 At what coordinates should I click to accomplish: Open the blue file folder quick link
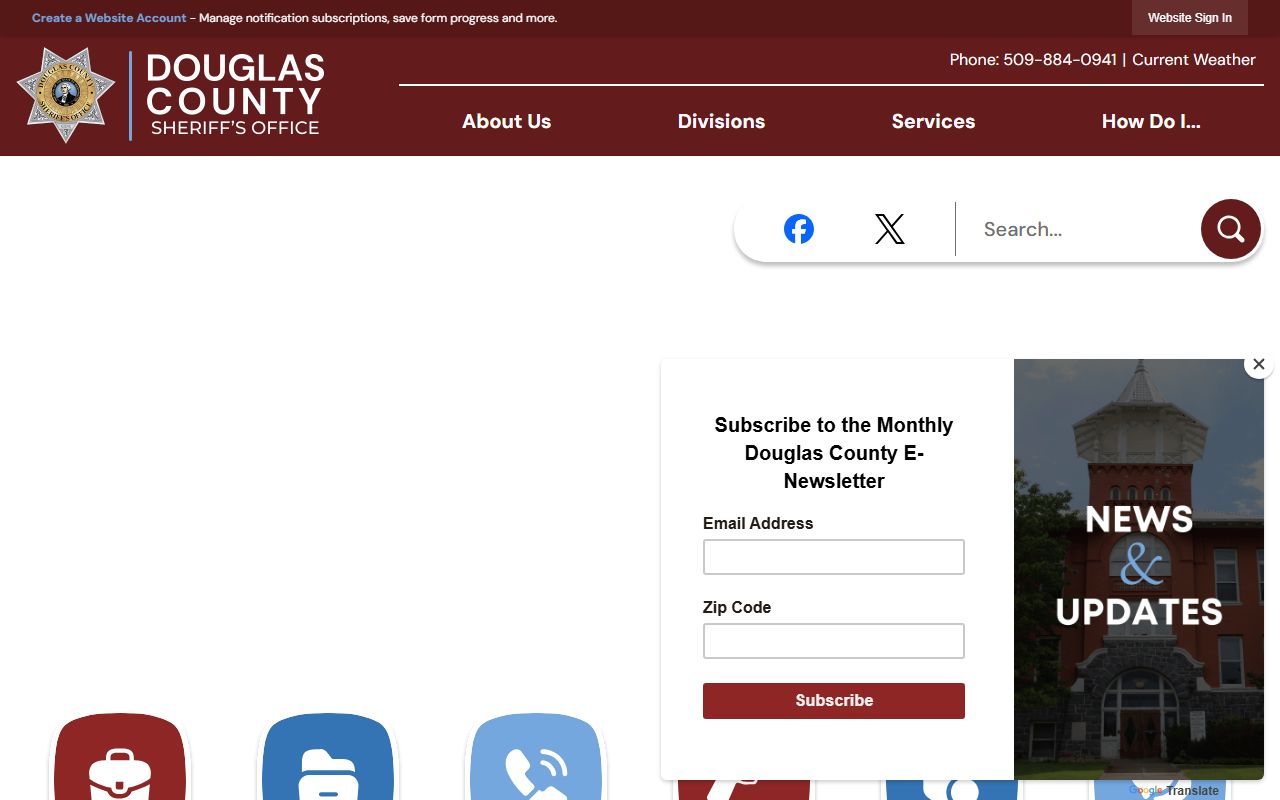pos(328,762)
